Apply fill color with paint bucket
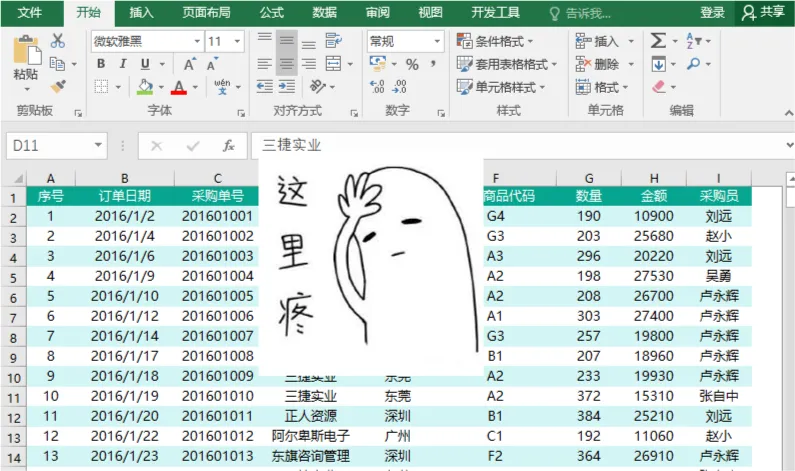Image resolution: width=795 pixels, height=471 pixels. (145, 87)
